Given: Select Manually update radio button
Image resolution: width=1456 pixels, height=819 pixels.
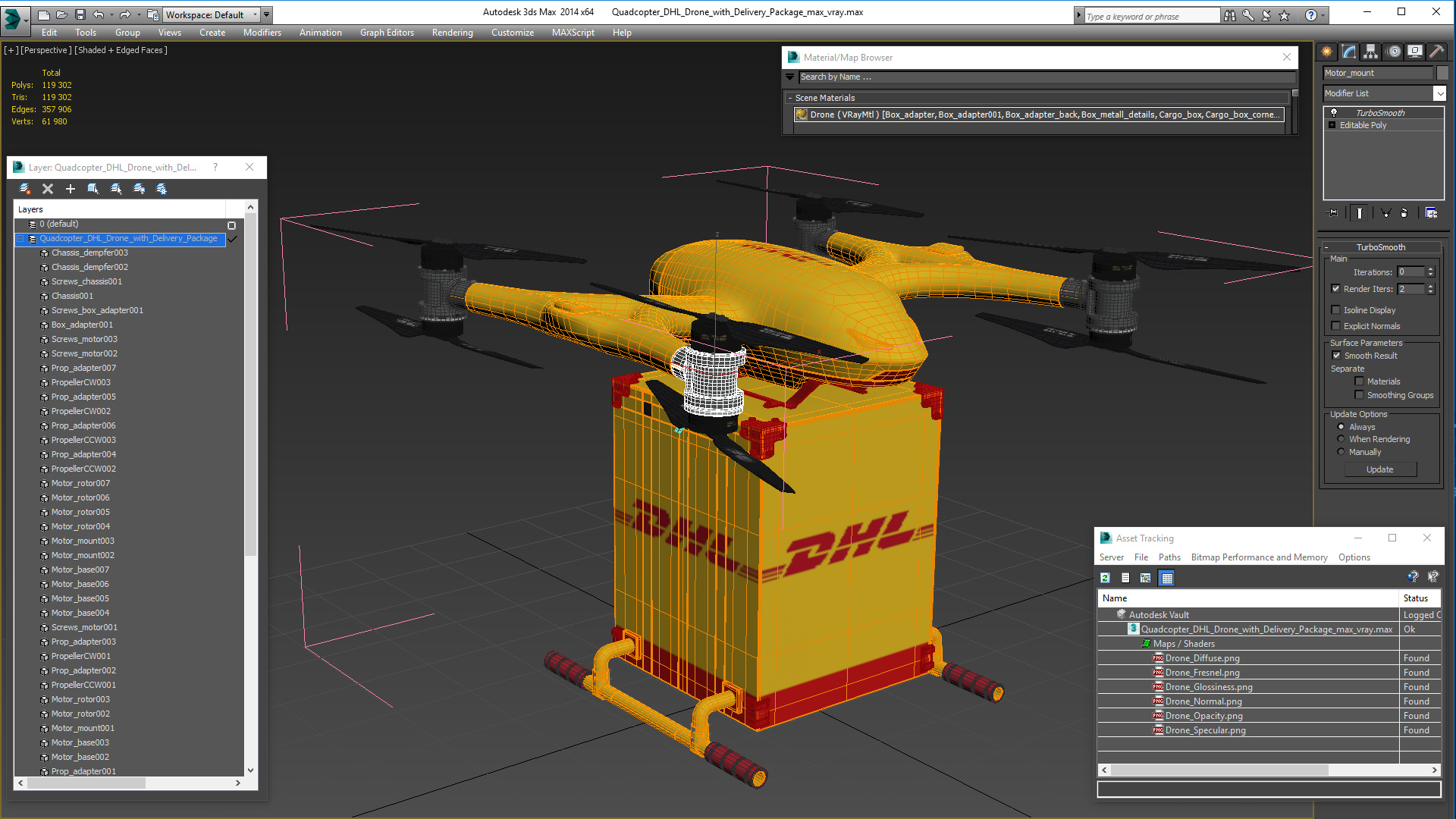Looking at the screenshot, I should point(1341,452).
